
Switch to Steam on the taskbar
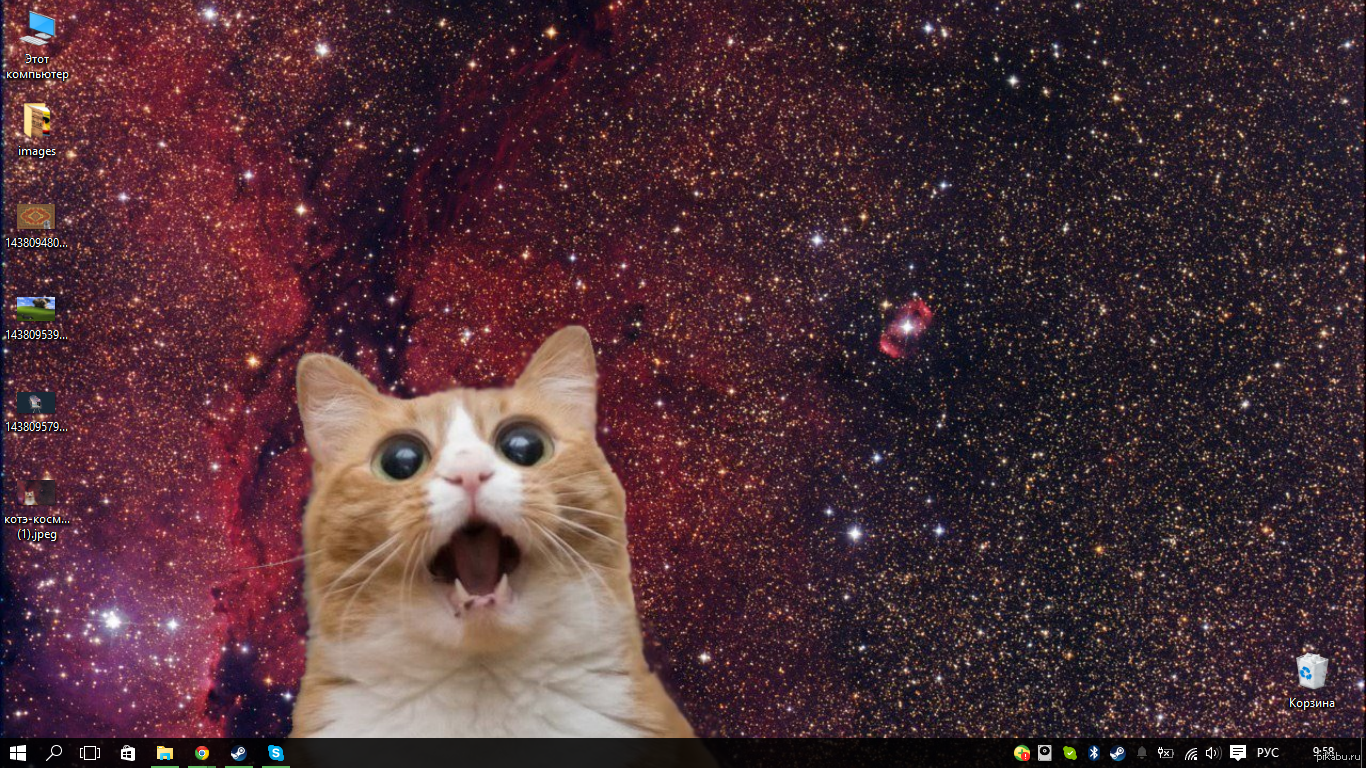tap(238, 753)
